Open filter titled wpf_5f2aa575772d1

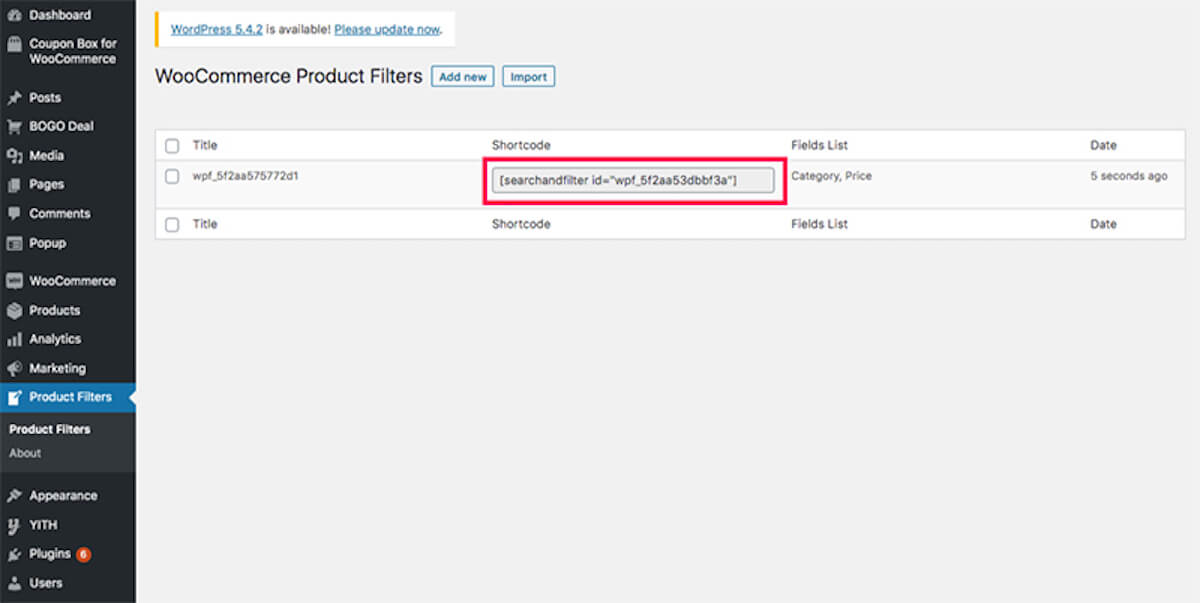pyautogui.click(x=246, y=176)
